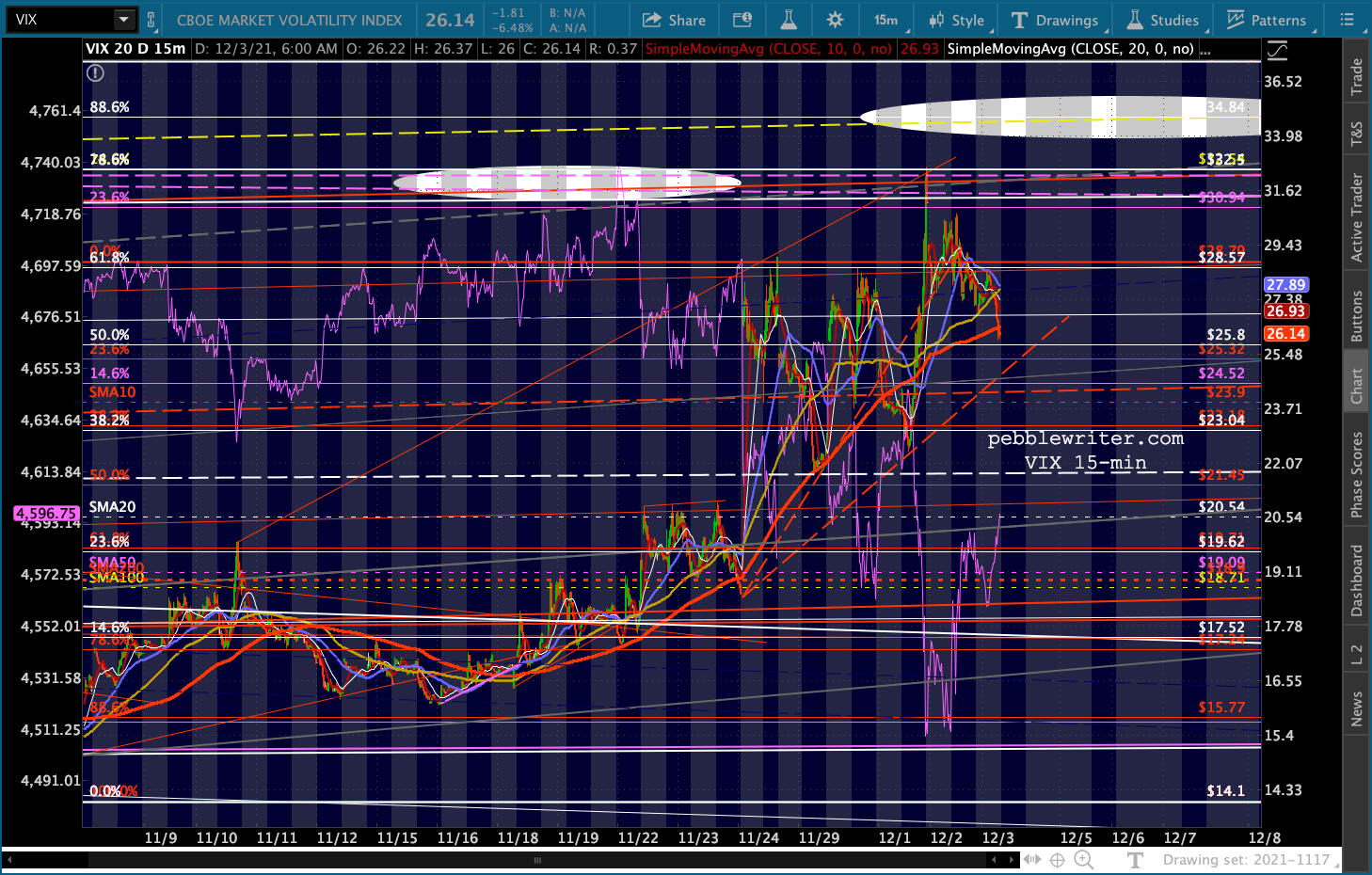1372x875 pixels.
Task: Open the VIX symbol dropdown arrow
Action: pyautogui.click(x=124, y=20)
